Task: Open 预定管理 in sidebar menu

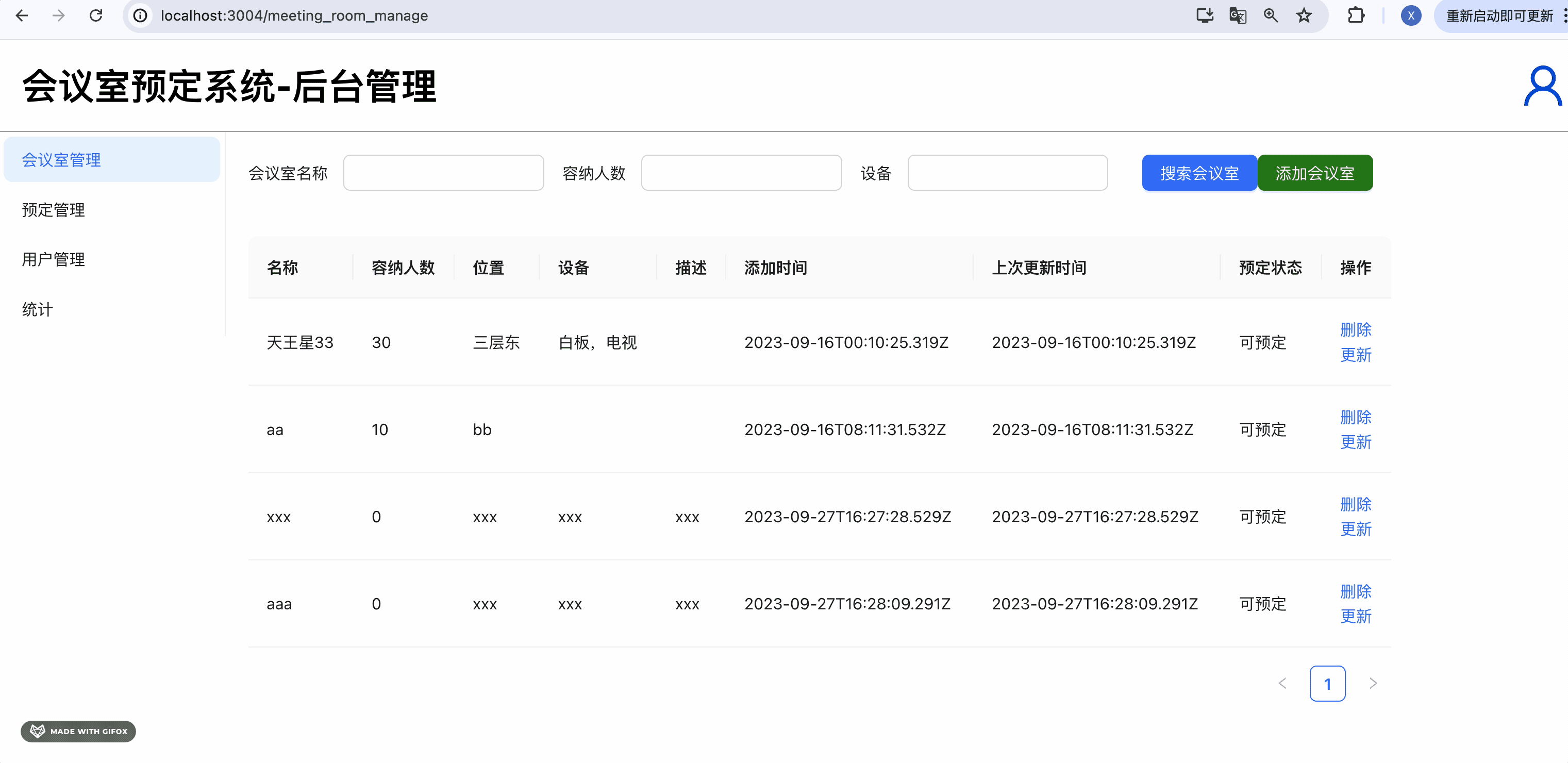Action: click(54, 210)
